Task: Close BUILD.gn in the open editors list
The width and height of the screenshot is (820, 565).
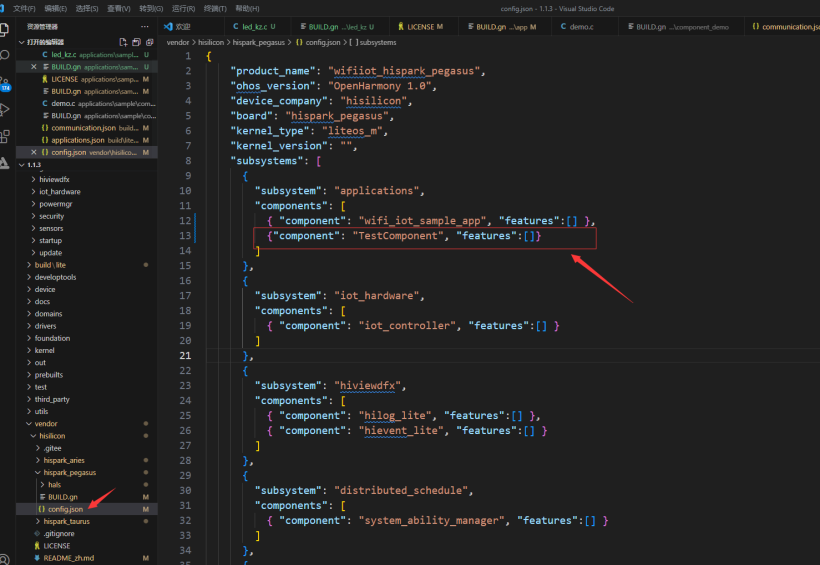Action: 33,67
